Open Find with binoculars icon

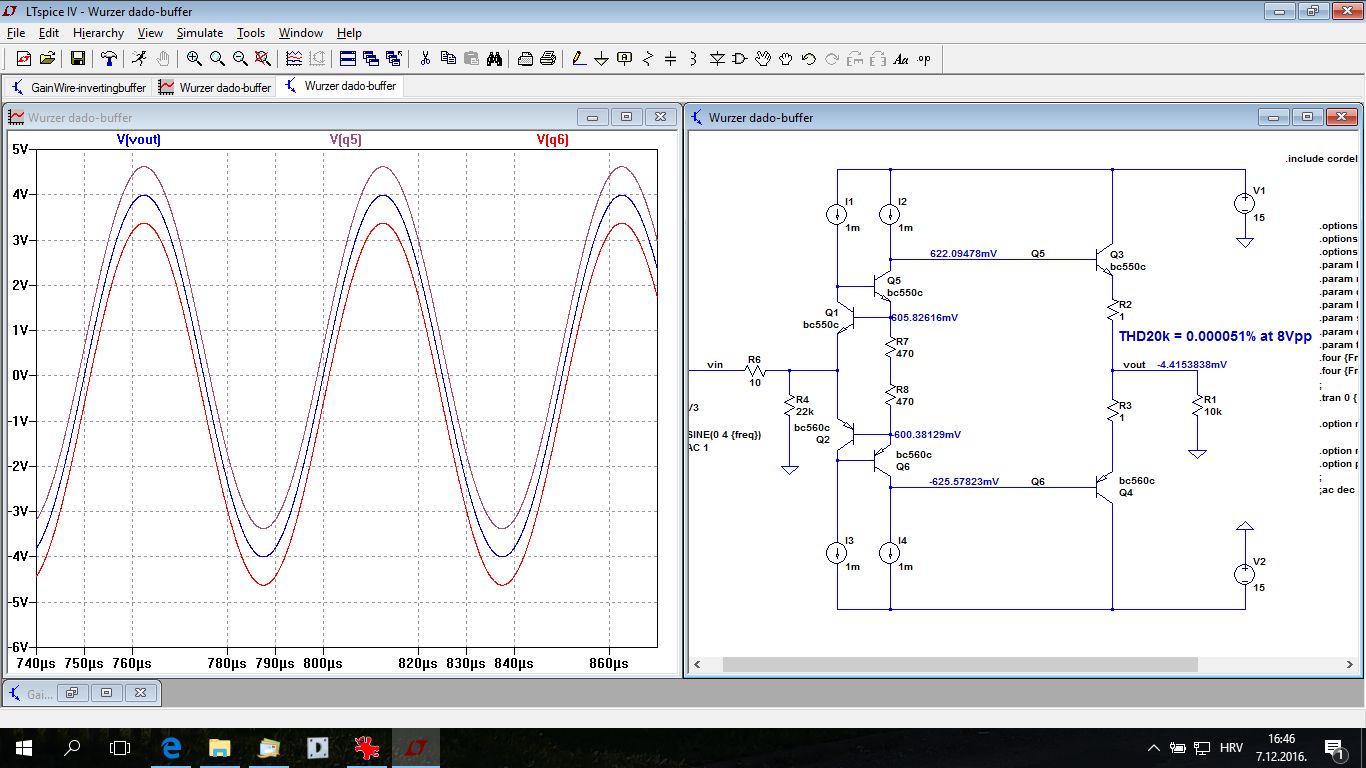494,59
